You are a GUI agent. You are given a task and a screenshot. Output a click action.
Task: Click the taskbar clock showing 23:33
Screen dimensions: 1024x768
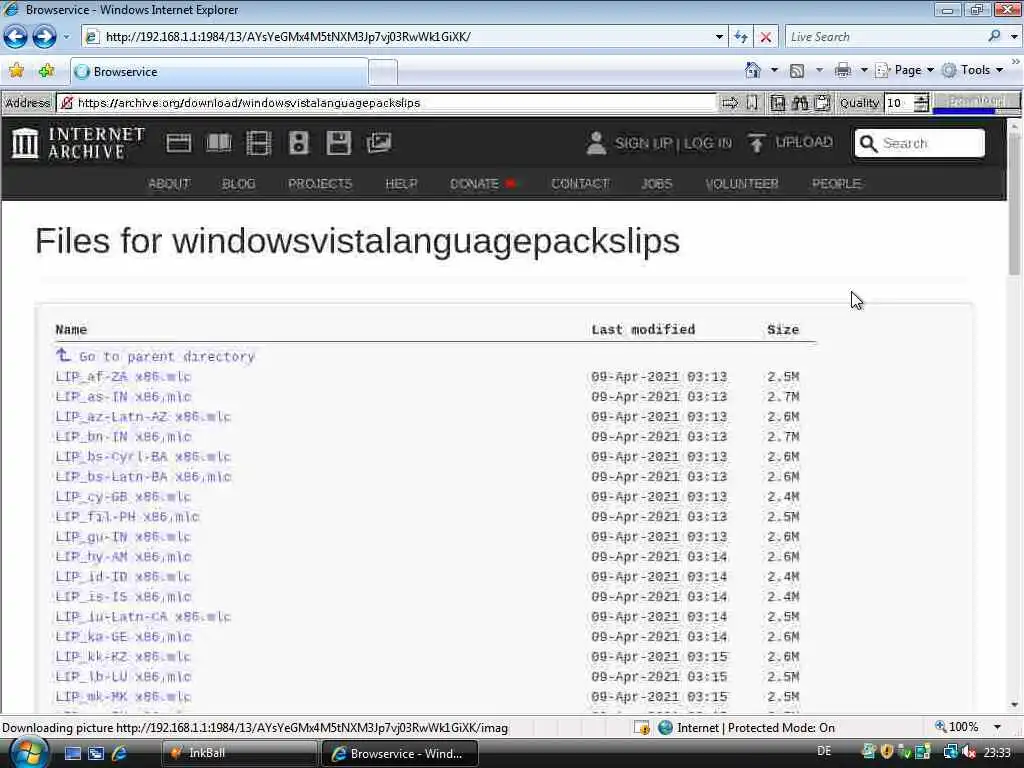pos(997,752)
